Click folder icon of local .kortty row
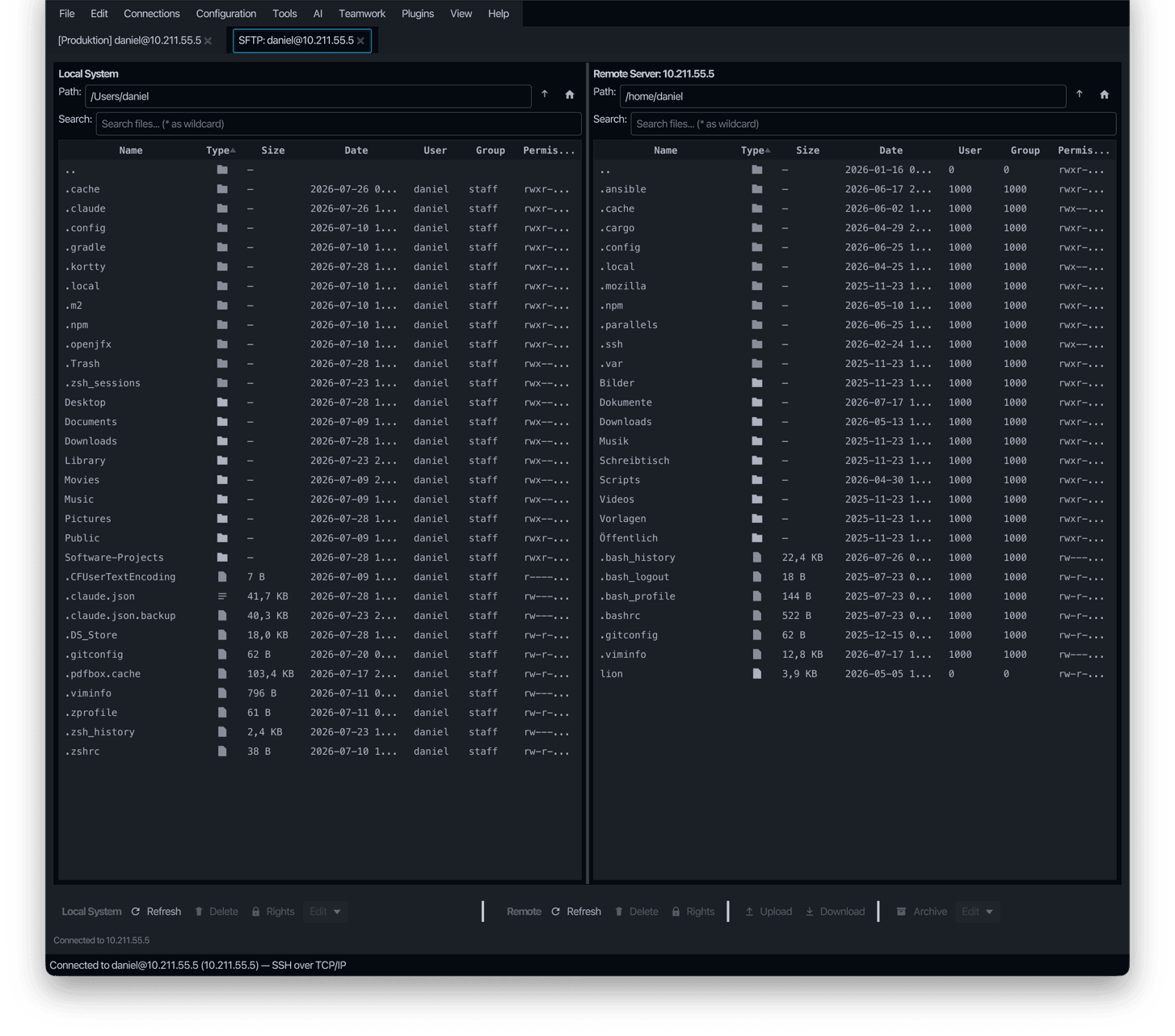 222,267
